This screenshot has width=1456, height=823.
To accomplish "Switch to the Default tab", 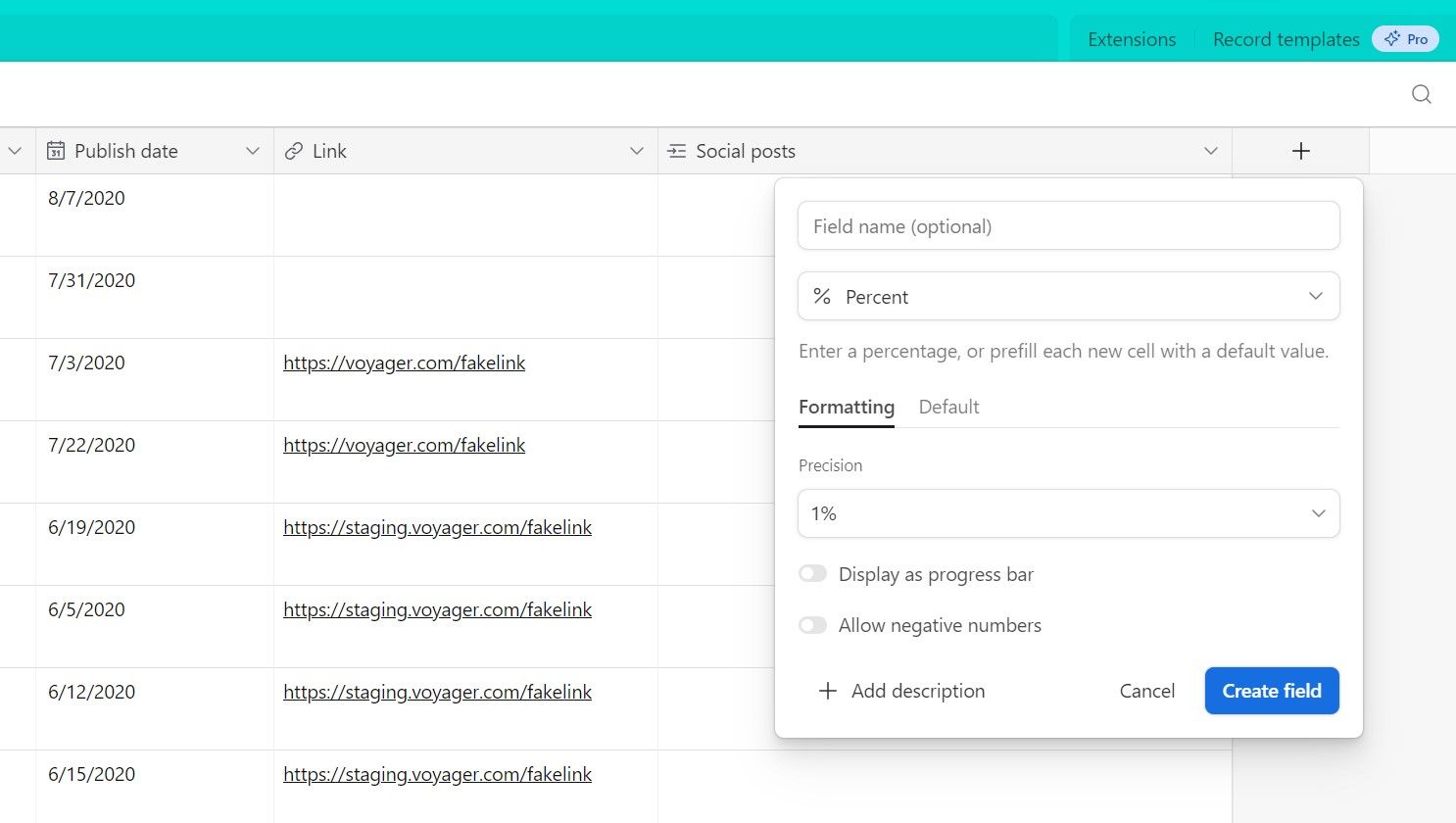I will [948, 407].
